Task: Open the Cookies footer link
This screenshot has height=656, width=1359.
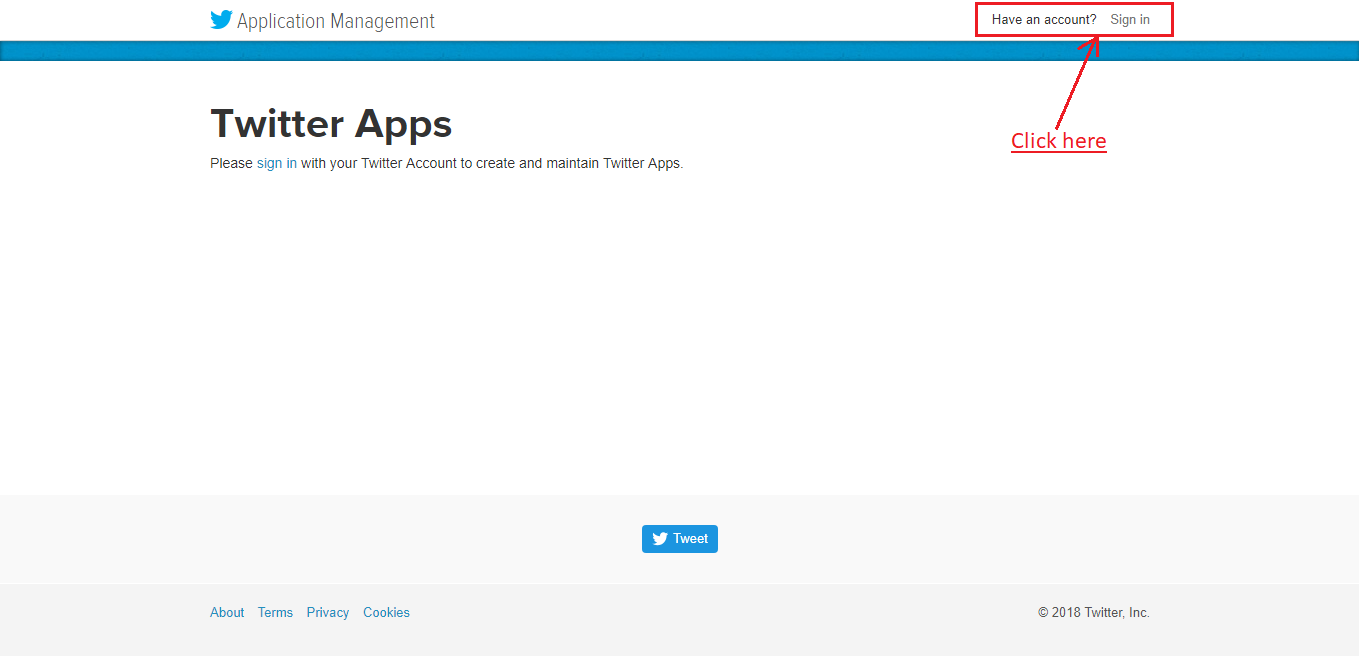Action: [386, 613]
